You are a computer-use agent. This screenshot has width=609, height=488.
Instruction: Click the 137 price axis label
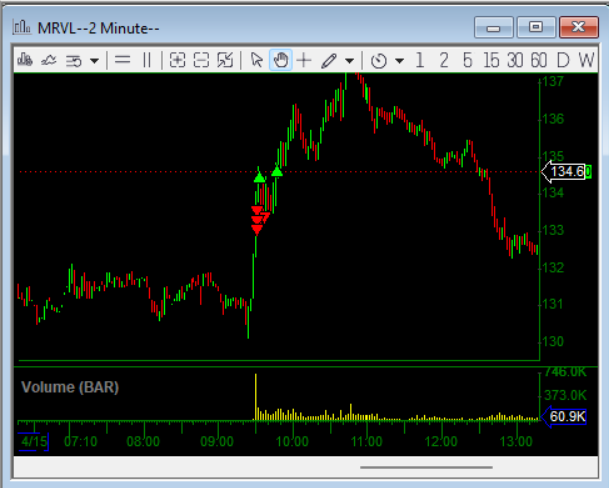tap(553, 82)
